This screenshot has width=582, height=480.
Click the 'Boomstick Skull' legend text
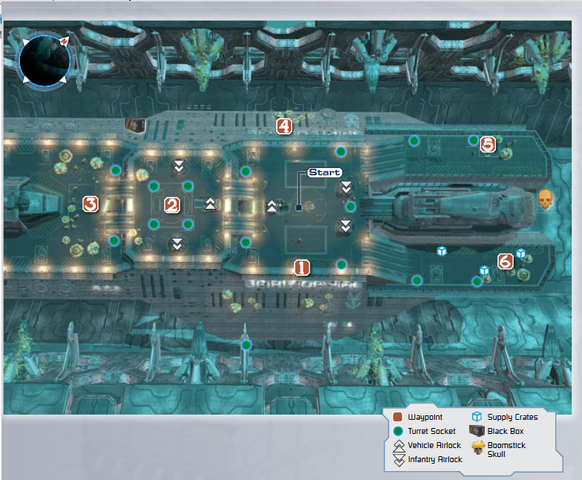(x=506, y=450)
